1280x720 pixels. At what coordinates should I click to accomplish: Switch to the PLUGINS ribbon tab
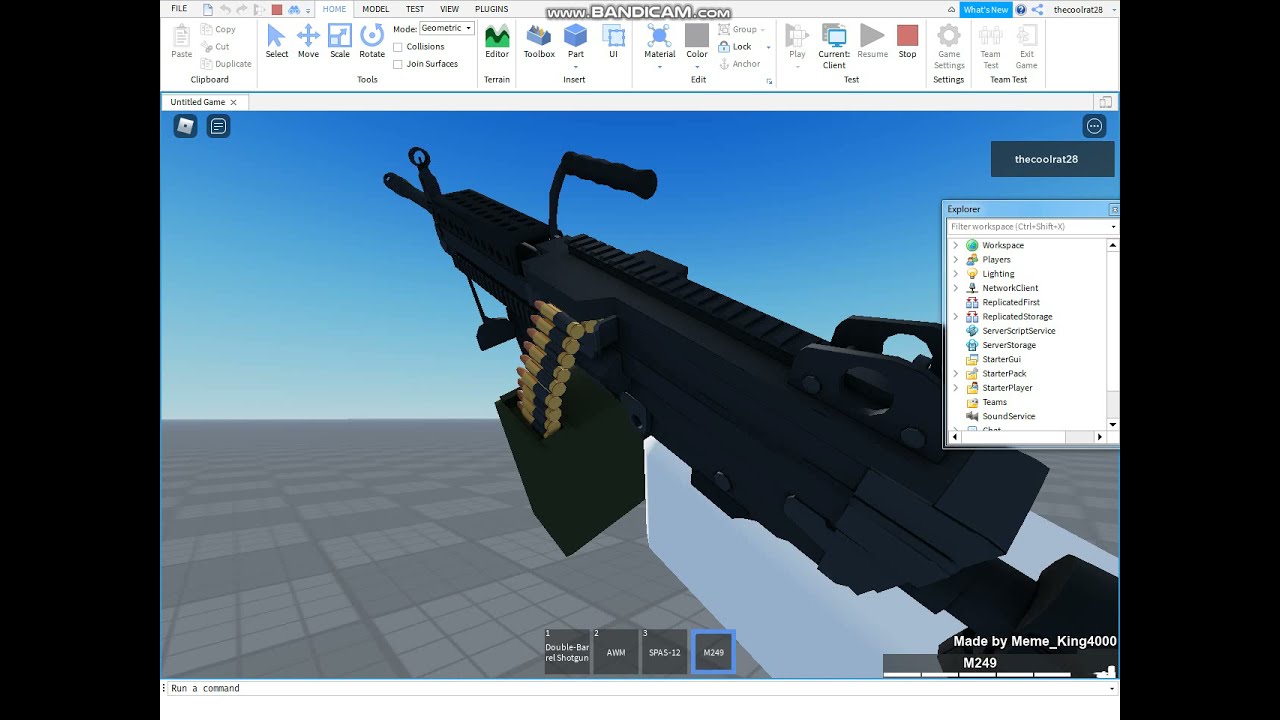(491, 9)
